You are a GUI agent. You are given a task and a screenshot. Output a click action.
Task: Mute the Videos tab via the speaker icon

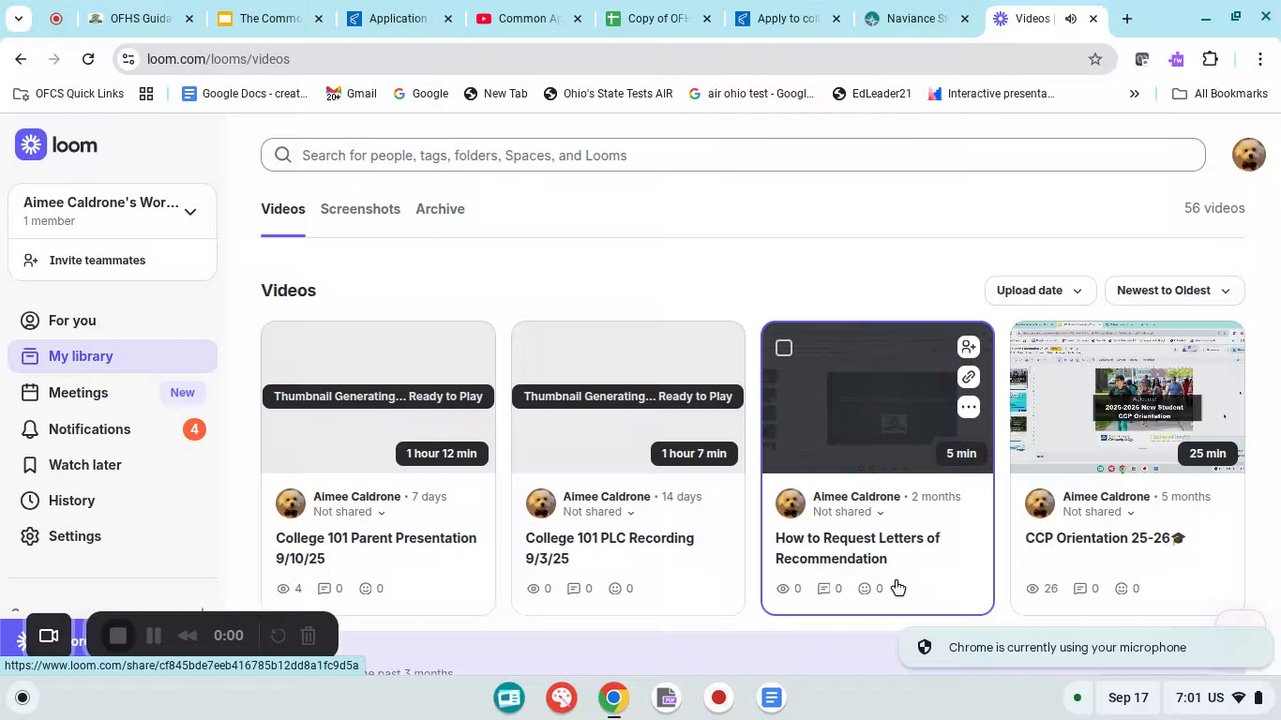click(1070, 18)
